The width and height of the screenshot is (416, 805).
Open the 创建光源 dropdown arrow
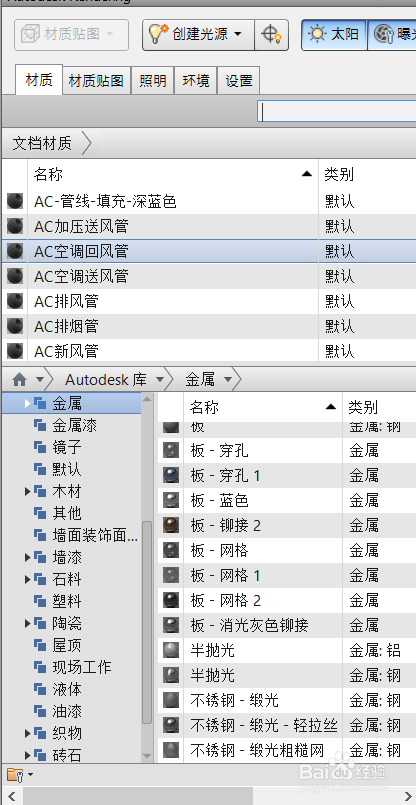[x=238, y=35]
